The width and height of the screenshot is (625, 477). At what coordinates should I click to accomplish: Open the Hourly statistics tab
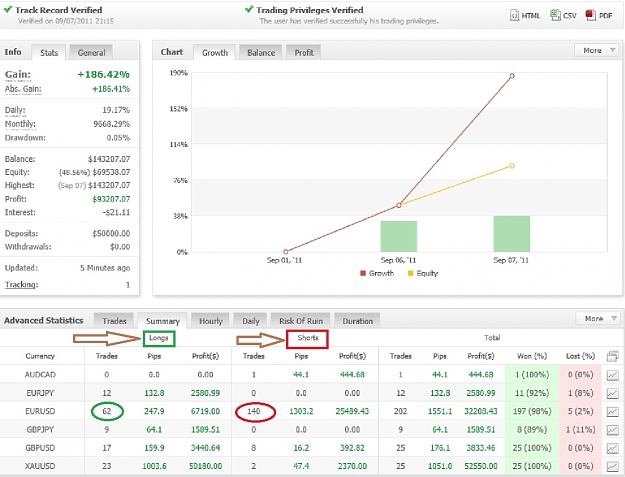pos(210,321)
